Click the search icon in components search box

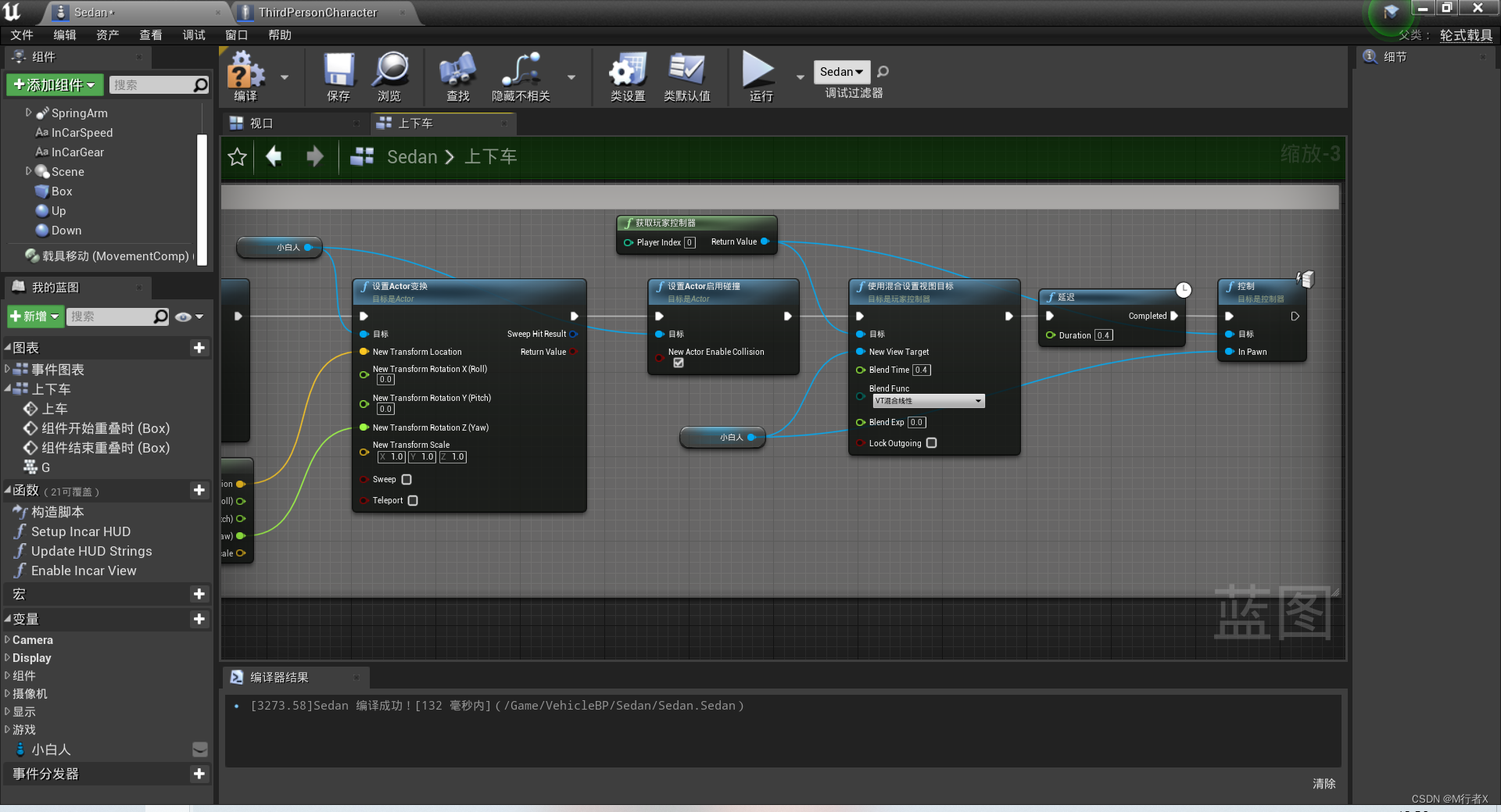click(x=201, y=85)
